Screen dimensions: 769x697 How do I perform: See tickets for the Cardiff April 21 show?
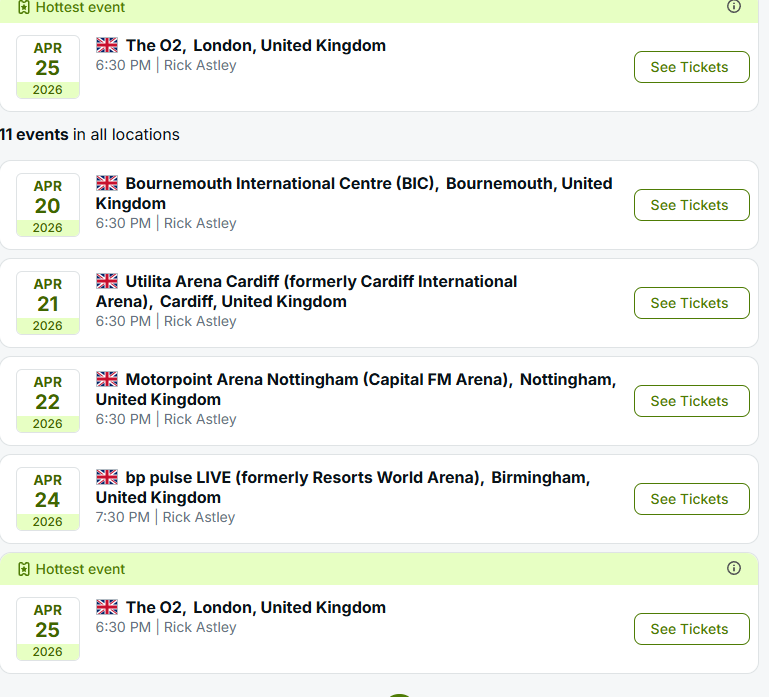[692, 303]
